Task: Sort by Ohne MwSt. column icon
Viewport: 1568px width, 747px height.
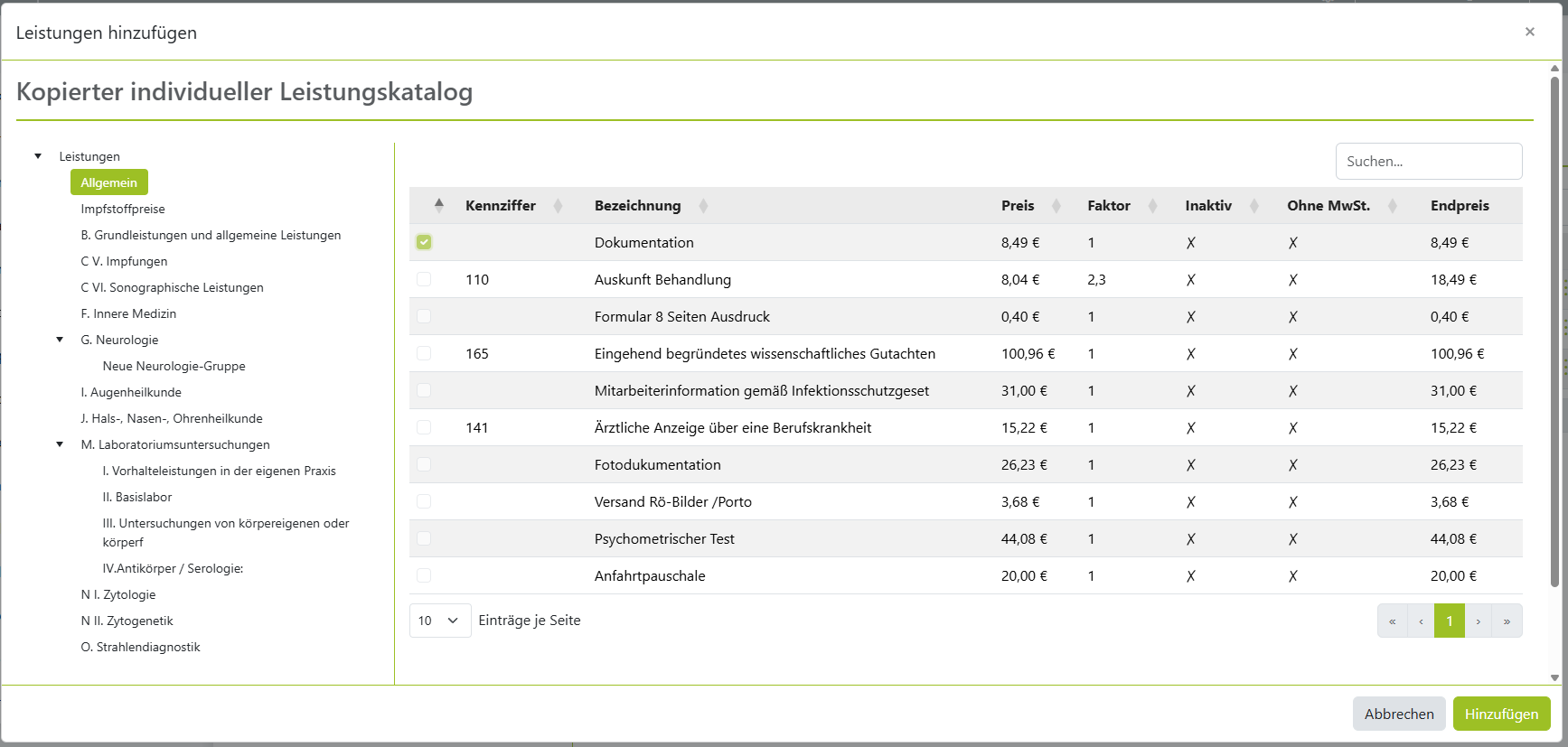Action: [1393, 206]
